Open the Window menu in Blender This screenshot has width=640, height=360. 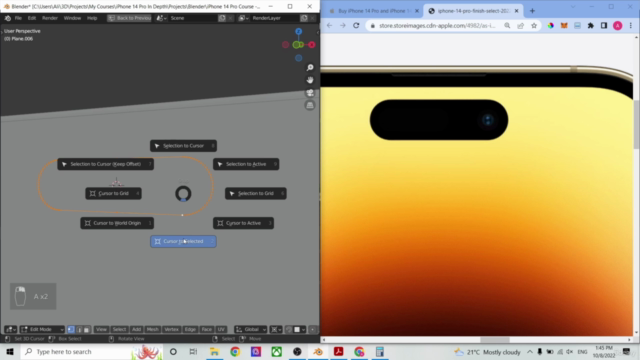72,18
